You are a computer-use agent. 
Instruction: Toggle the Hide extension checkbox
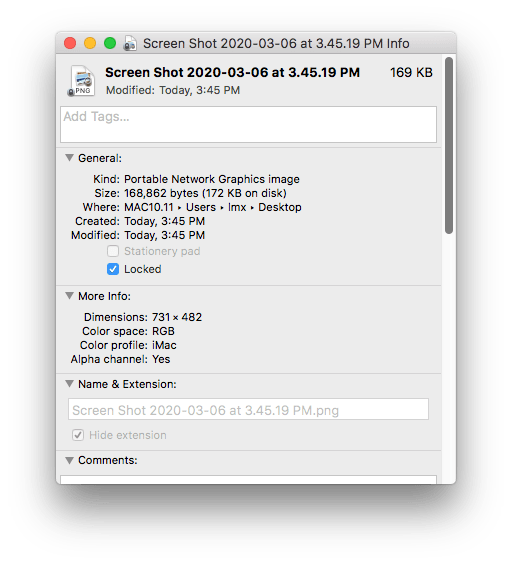click(x=78, y=435)
